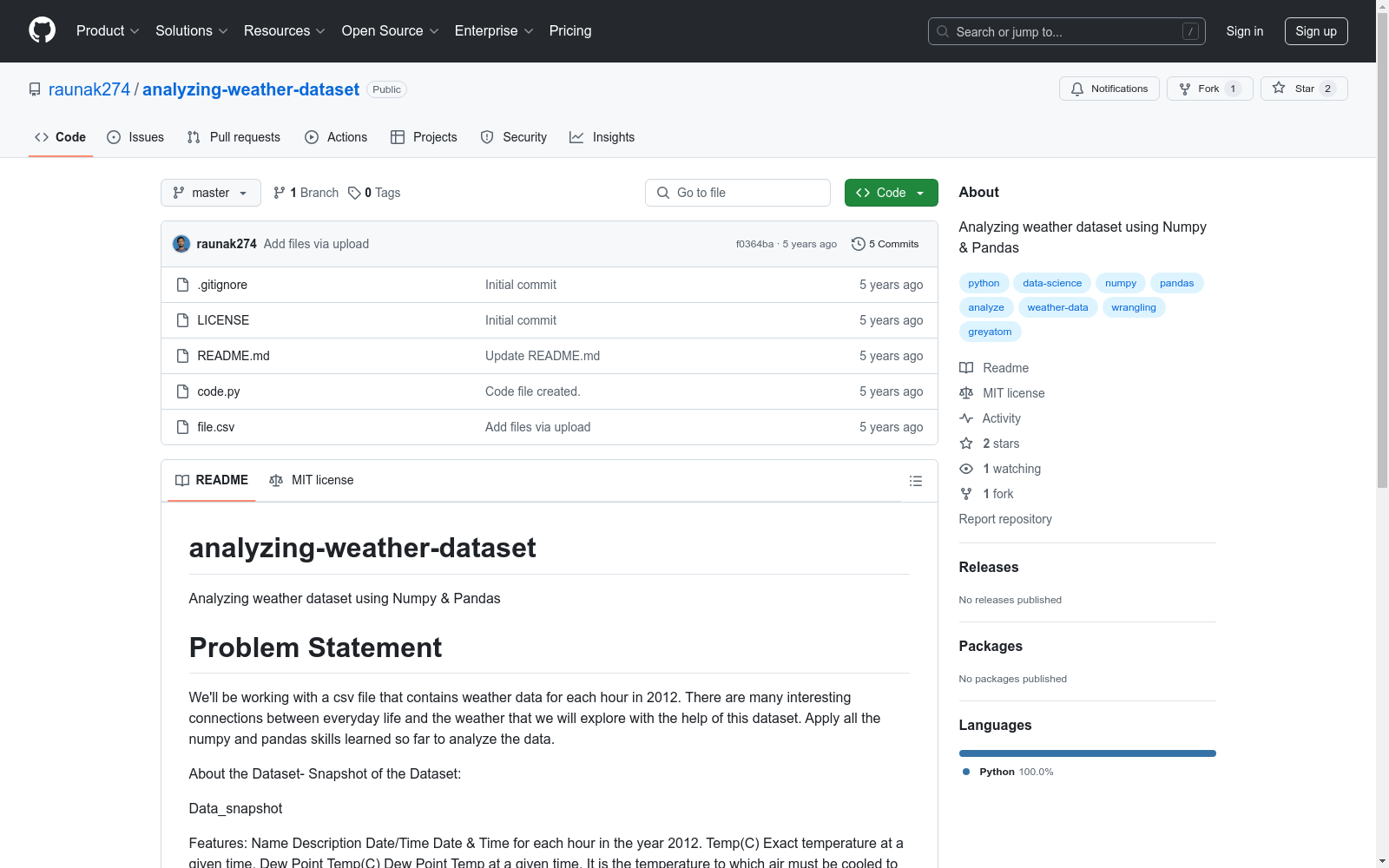Click the GitHub logo icon

(42, 30)
